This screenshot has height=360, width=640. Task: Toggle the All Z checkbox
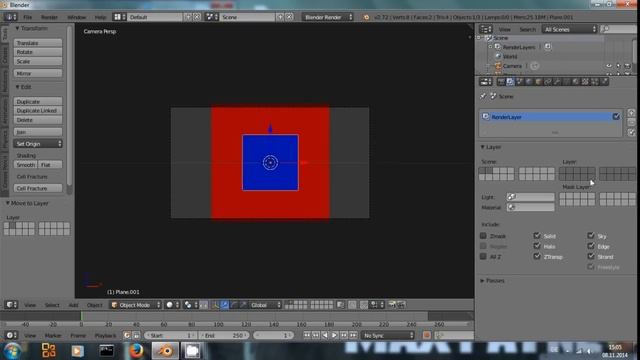(x=483, y=256)
